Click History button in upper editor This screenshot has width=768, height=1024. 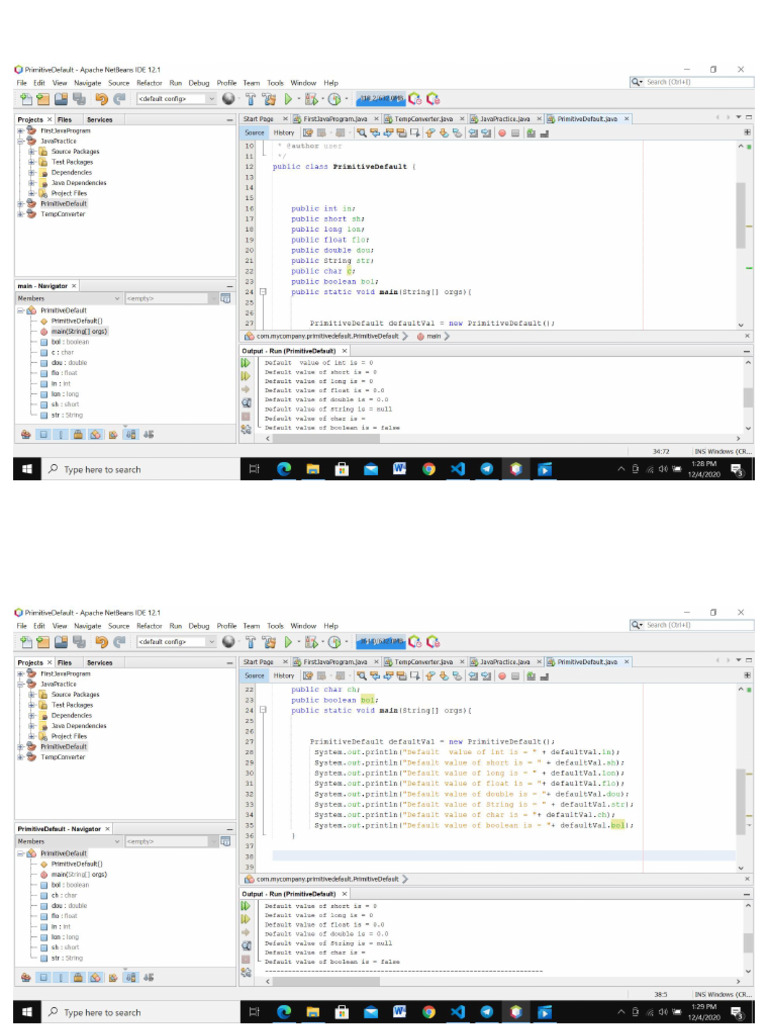283,133
